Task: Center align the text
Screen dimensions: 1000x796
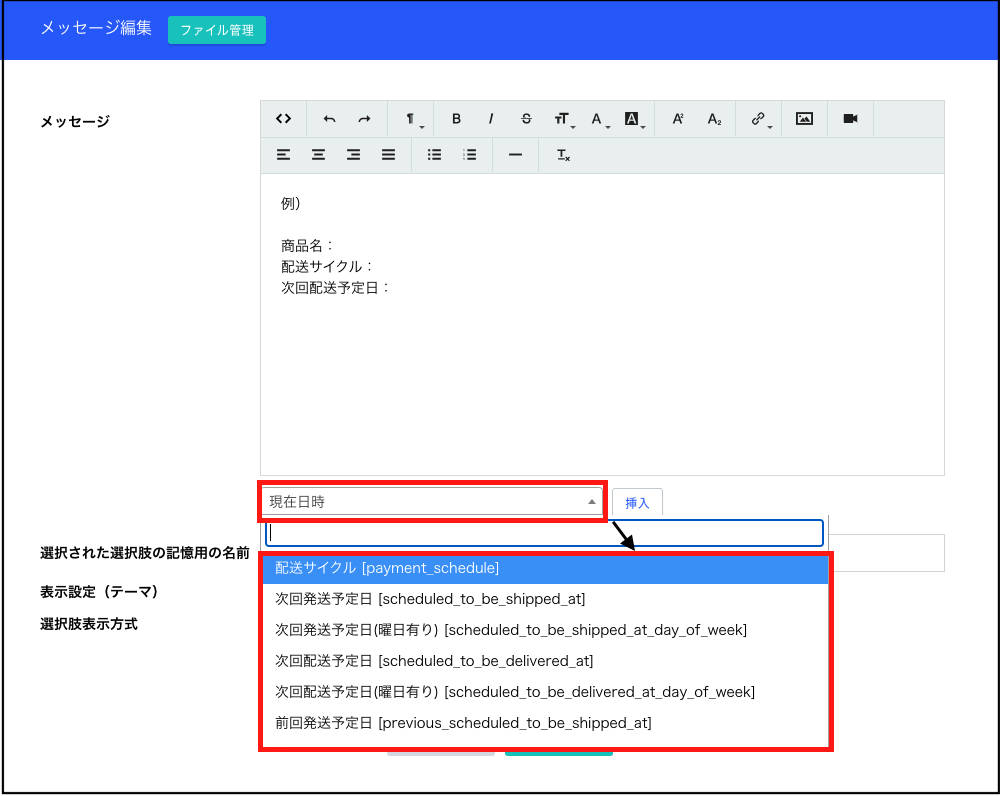Action: pos(318,154)
